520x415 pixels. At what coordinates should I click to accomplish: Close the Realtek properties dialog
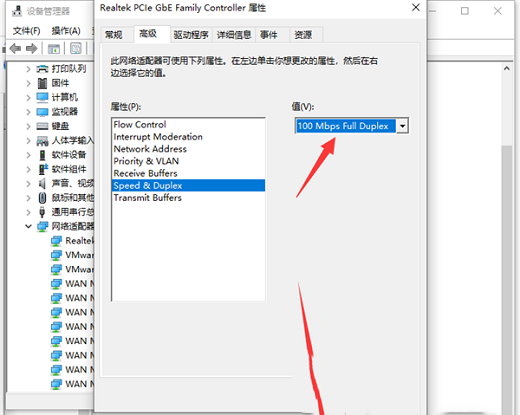(416, 7)
